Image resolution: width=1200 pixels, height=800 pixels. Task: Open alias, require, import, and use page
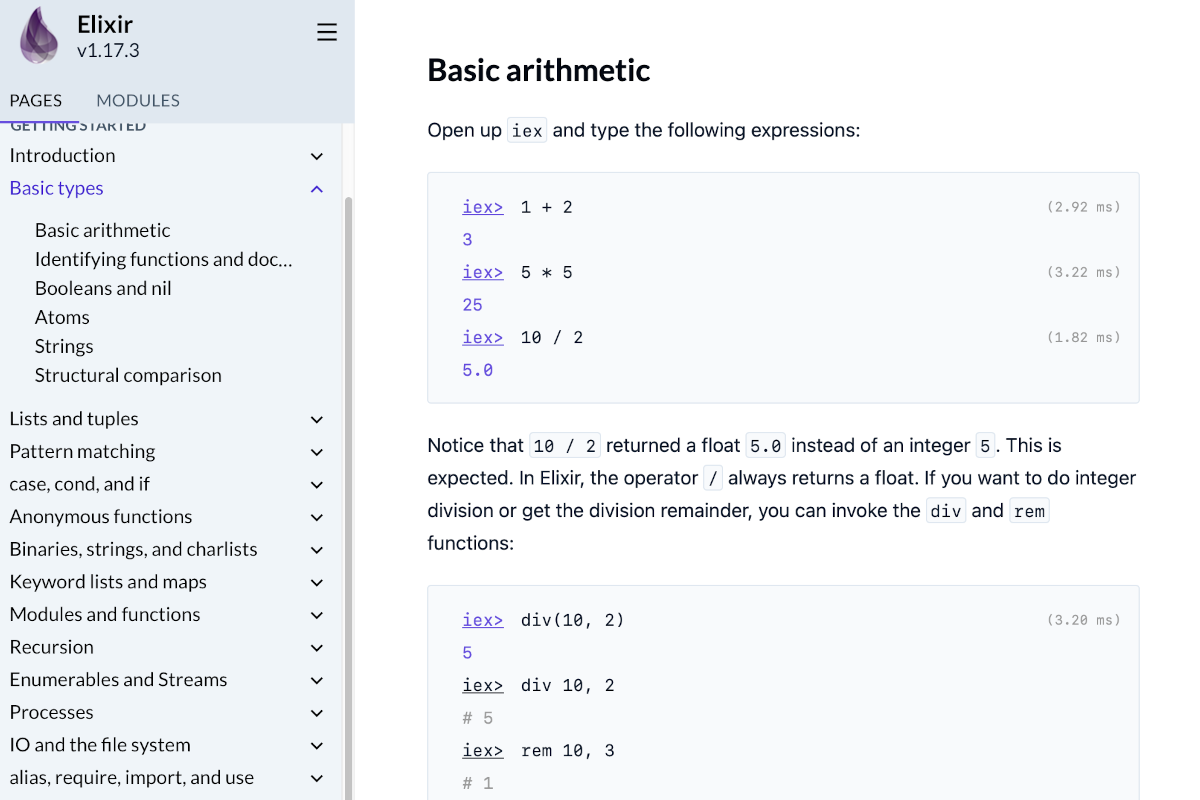tap(131, 777)
